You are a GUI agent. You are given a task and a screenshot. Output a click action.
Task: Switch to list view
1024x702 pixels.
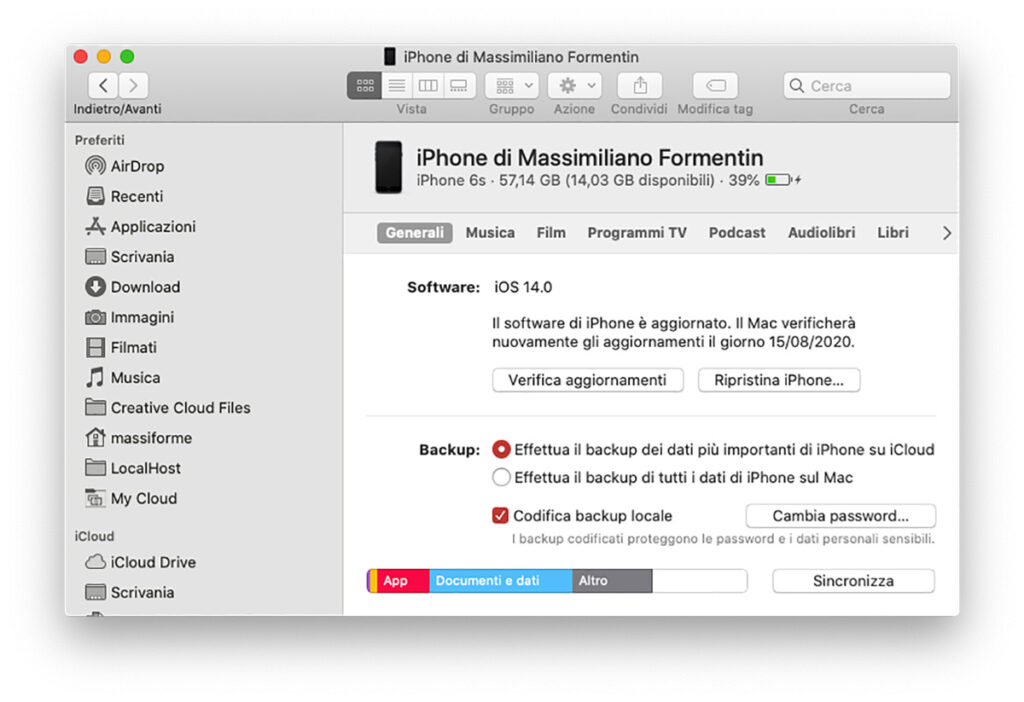396,86
